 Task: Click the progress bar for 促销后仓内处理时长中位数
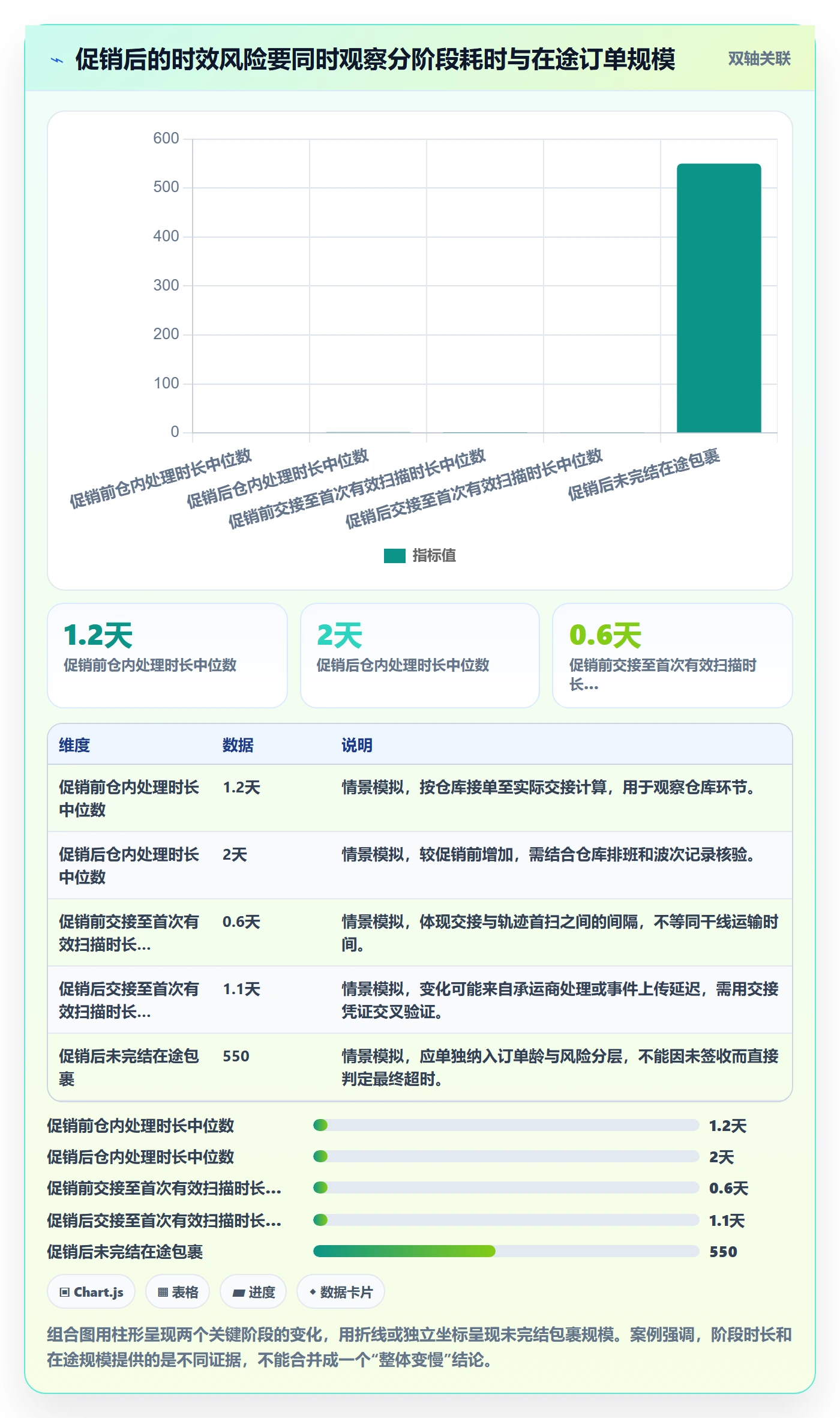[506, 1156]
